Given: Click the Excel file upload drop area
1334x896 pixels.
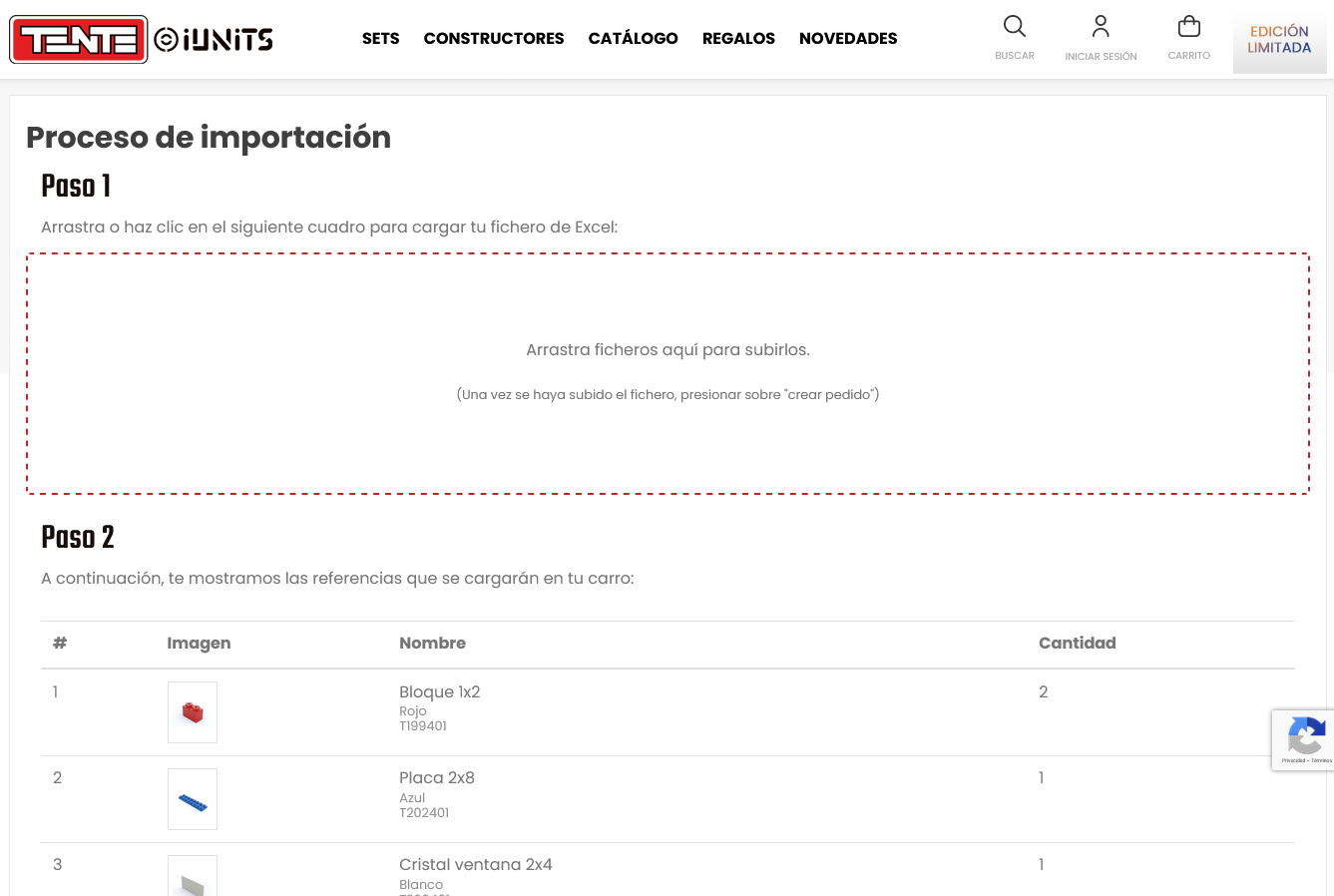Looking at the screenshot, I should [x=667, y=373].
